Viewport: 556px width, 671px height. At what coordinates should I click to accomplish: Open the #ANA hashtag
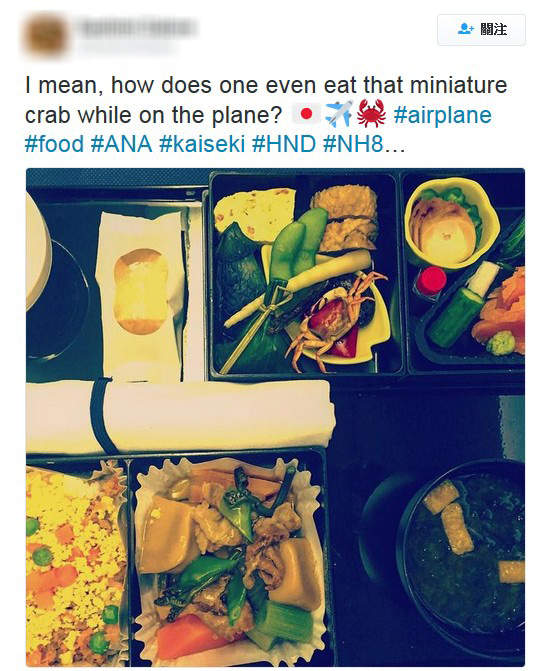point(122,143)
